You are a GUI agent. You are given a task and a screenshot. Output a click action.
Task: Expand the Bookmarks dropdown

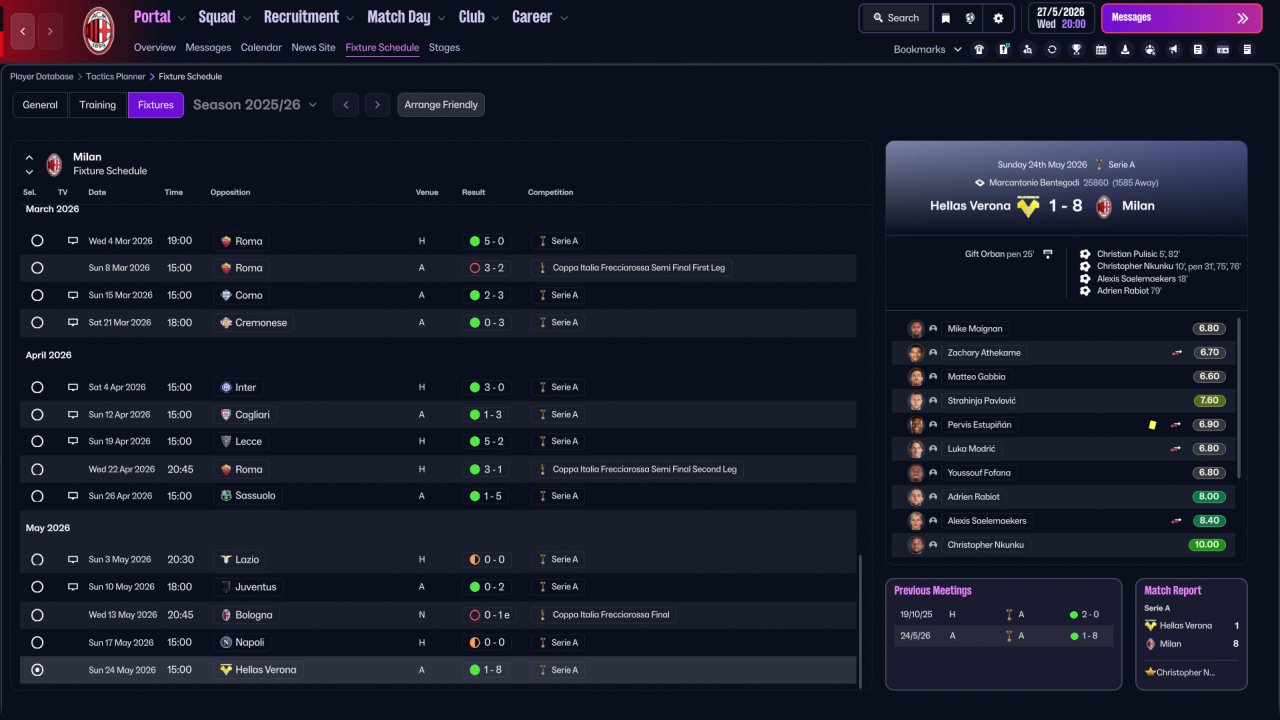928,49
